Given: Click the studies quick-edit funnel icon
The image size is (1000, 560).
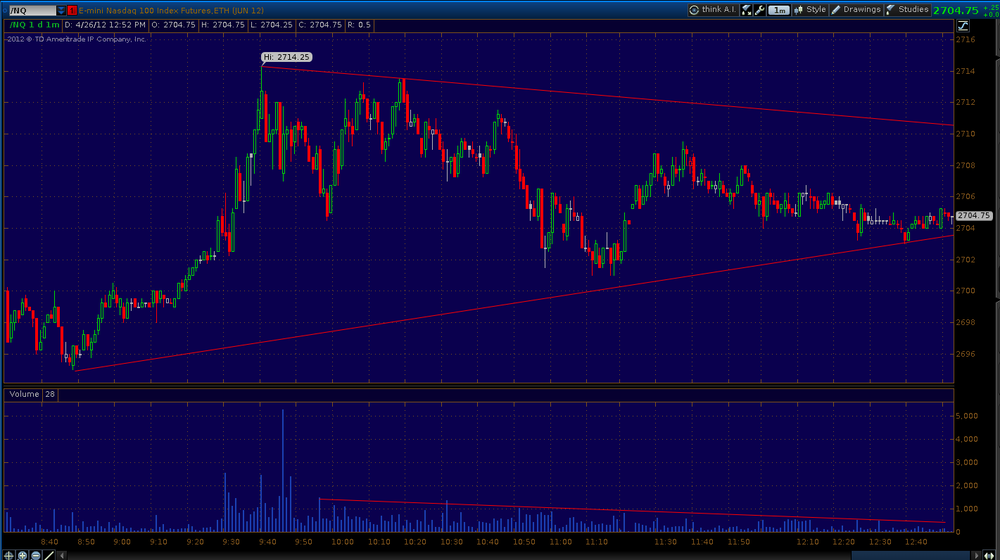Looking at the screenshot, I should pos(746,10).
